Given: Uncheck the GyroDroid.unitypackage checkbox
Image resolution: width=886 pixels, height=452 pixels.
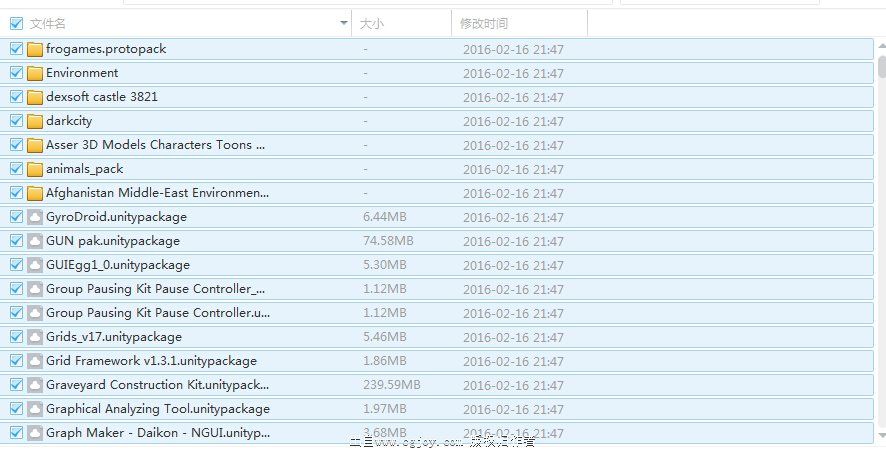Looking at the screenshot, I should [x=16, y=216].
